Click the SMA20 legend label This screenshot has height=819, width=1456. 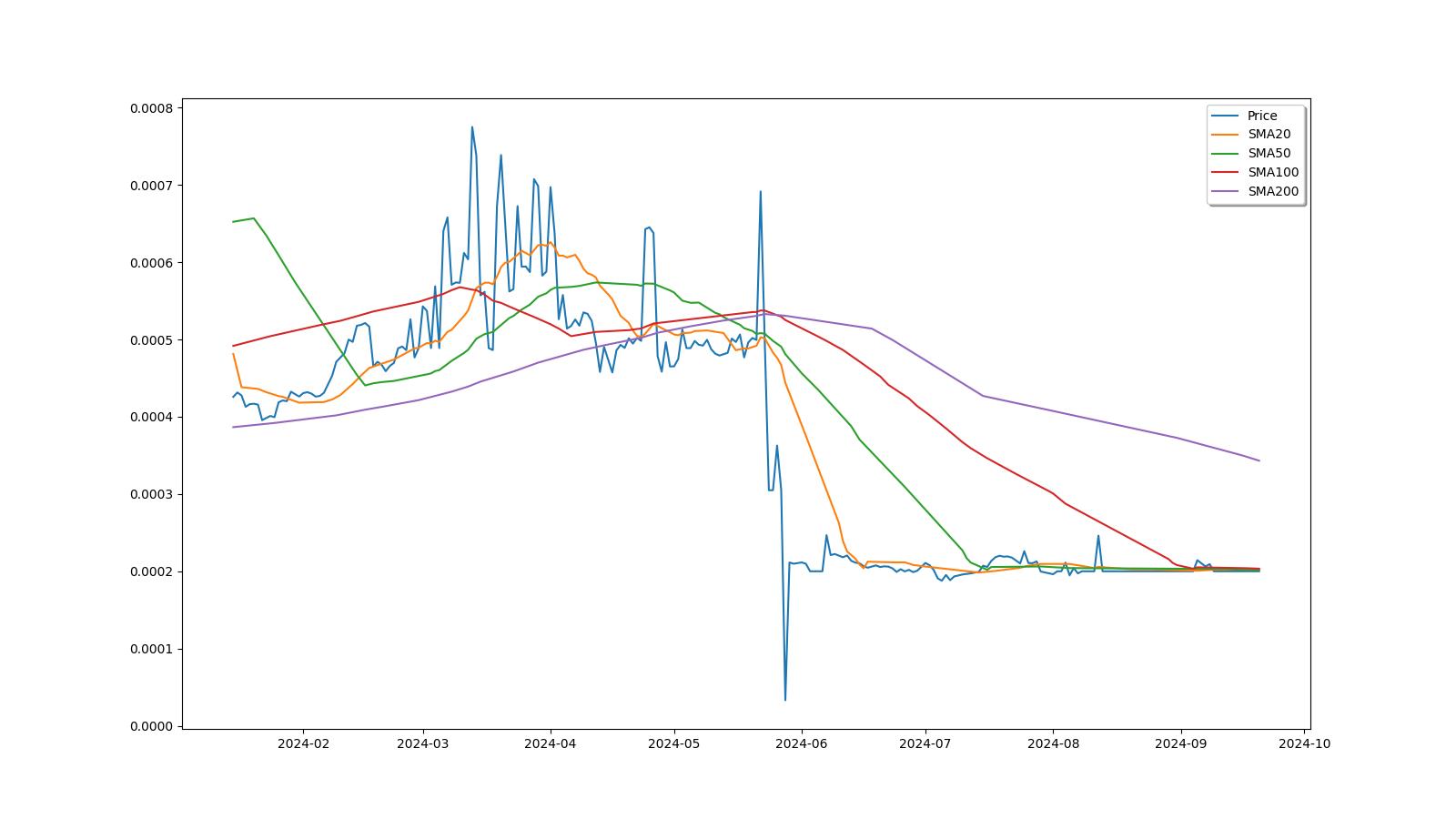click(x=1269, y=135)
